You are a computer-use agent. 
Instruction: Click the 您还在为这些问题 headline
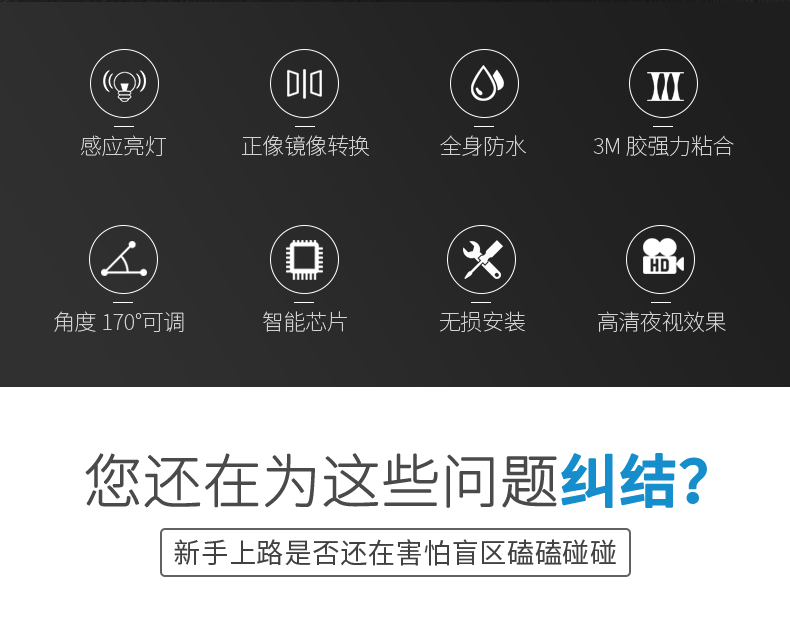coord(322,480)
